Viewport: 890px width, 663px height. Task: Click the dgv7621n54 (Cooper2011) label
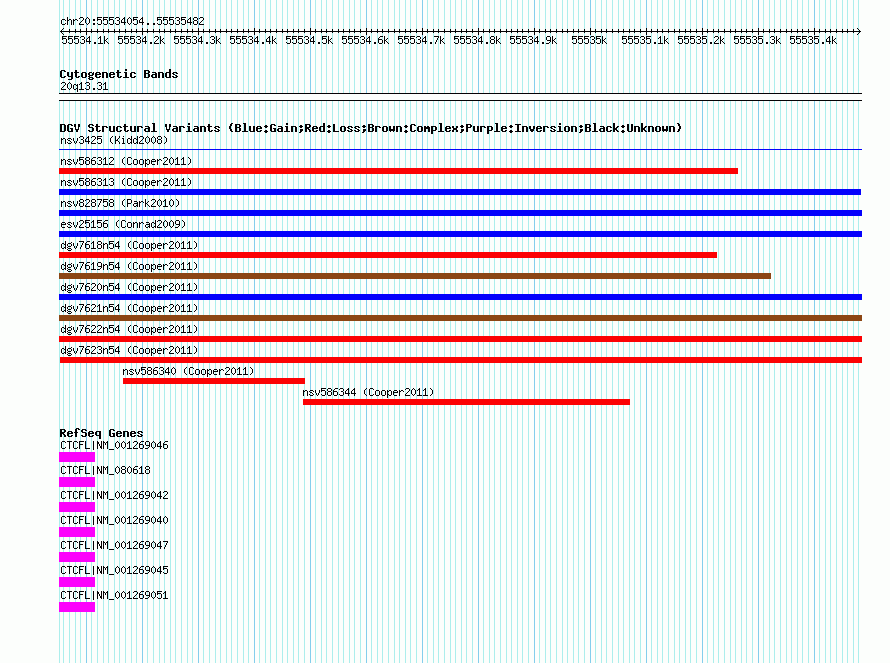(129, 308)
